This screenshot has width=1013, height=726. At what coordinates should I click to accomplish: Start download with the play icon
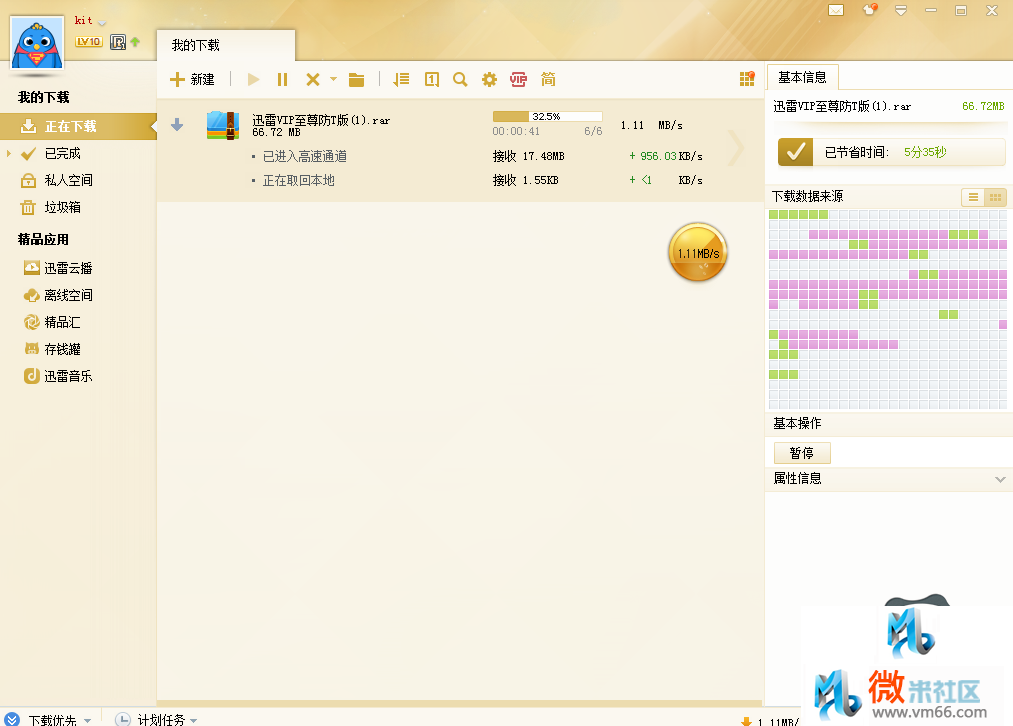click(253, 79)
